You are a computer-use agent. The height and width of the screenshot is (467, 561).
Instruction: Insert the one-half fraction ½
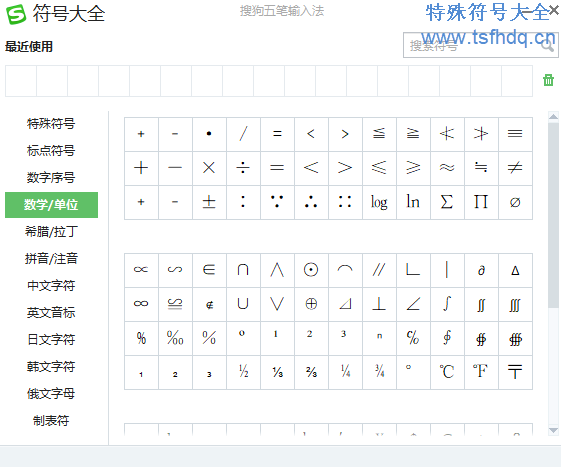[243, 372]
